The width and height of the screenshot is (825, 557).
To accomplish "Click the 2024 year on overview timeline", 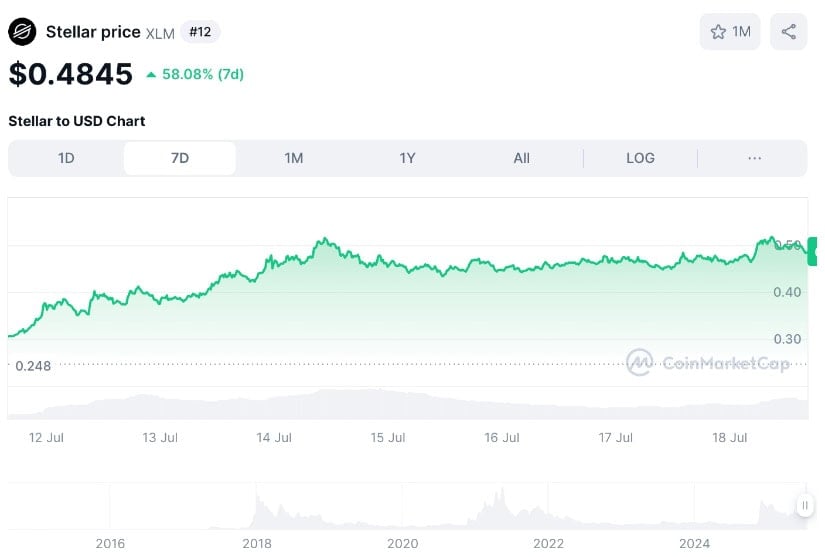I will click(x=695, y=543).
